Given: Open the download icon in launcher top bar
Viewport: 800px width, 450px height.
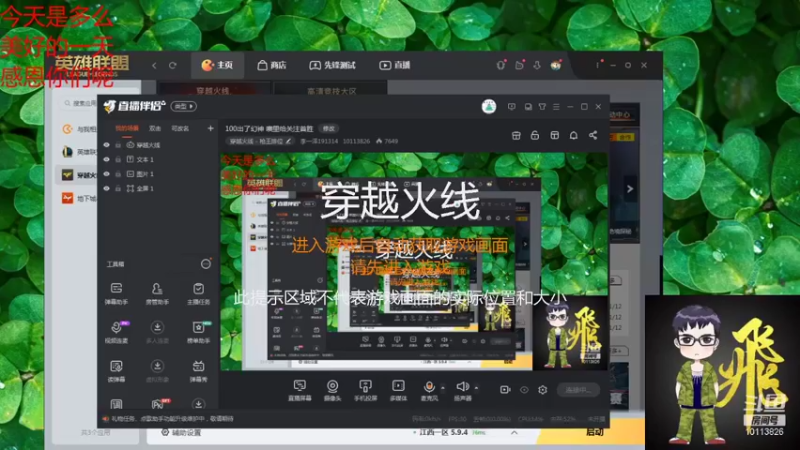Looking at the screenshot, I should tap(537, 65).
